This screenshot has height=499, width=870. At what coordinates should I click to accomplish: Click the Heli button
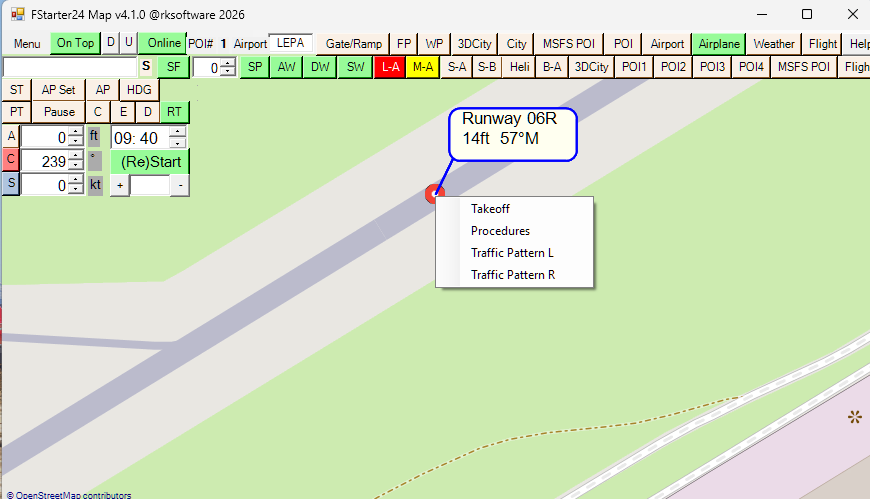pos(520,67)
